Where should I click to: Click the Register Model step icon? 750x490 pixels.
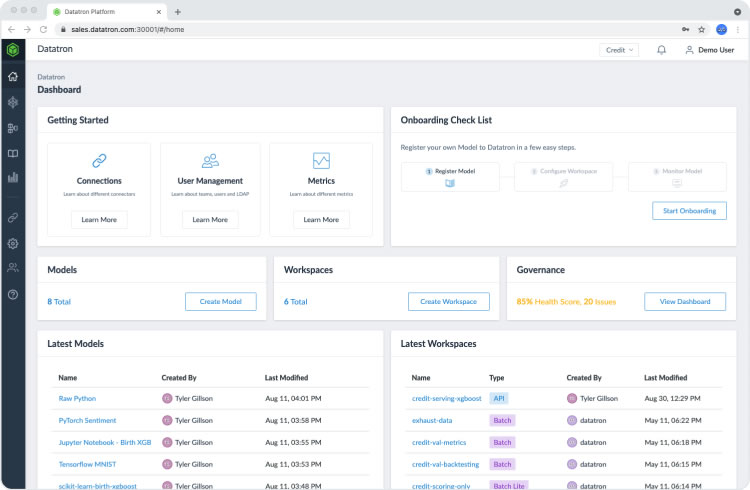[x=450, y=183]
